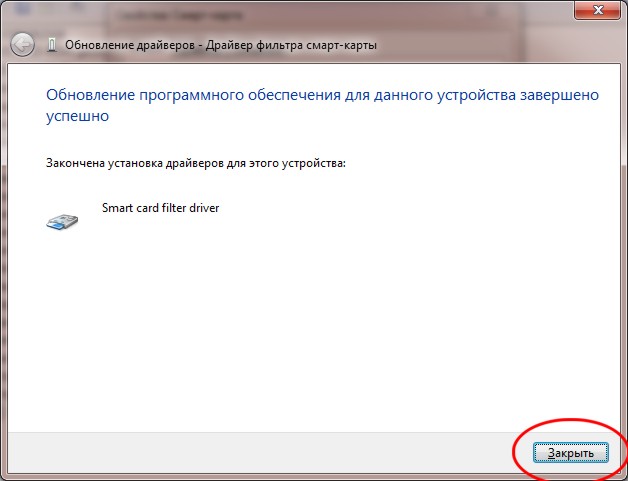628x481 pixels.
Task: Click the right border of the dialog window
Action: coord(624,250)
